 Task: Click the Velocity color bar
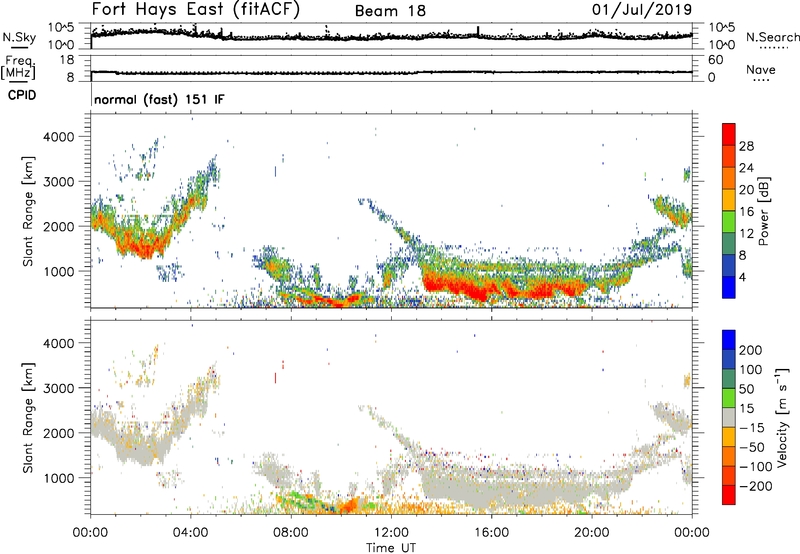coord(729,417)
